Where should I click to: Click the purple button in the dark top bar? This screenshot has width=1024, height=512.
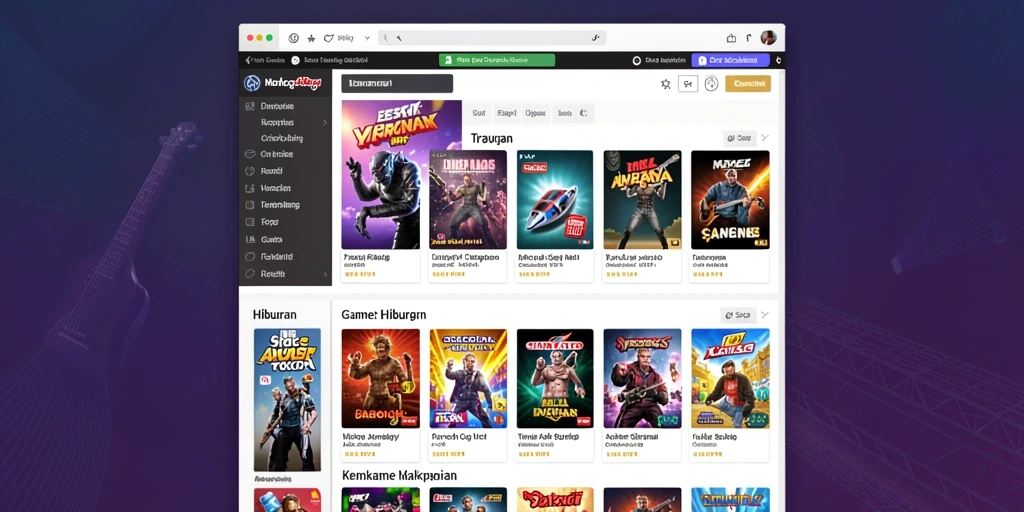pyautogui.click(x=731, y=60)
